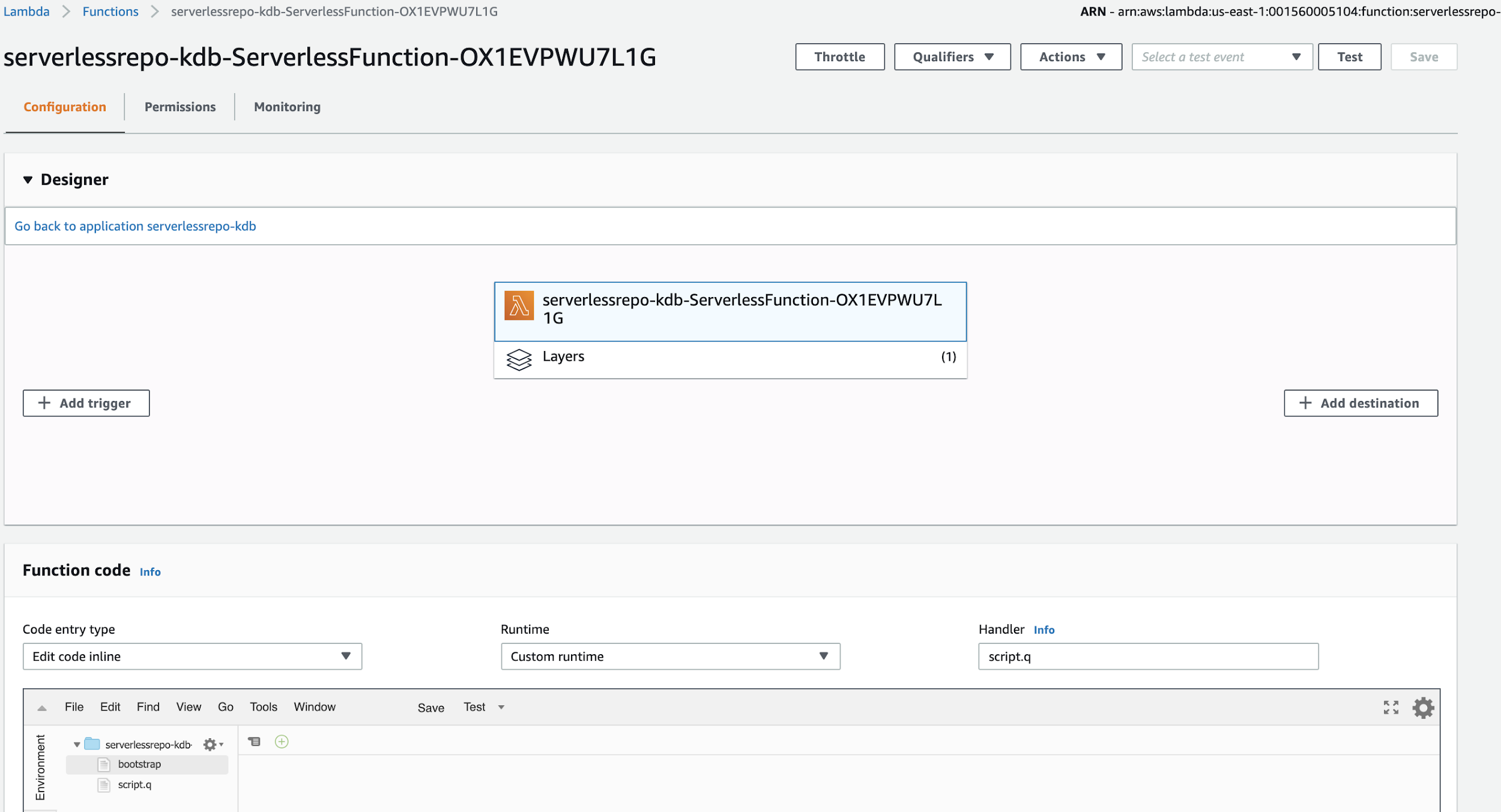Click green plus new tab icon

(282, 742)
